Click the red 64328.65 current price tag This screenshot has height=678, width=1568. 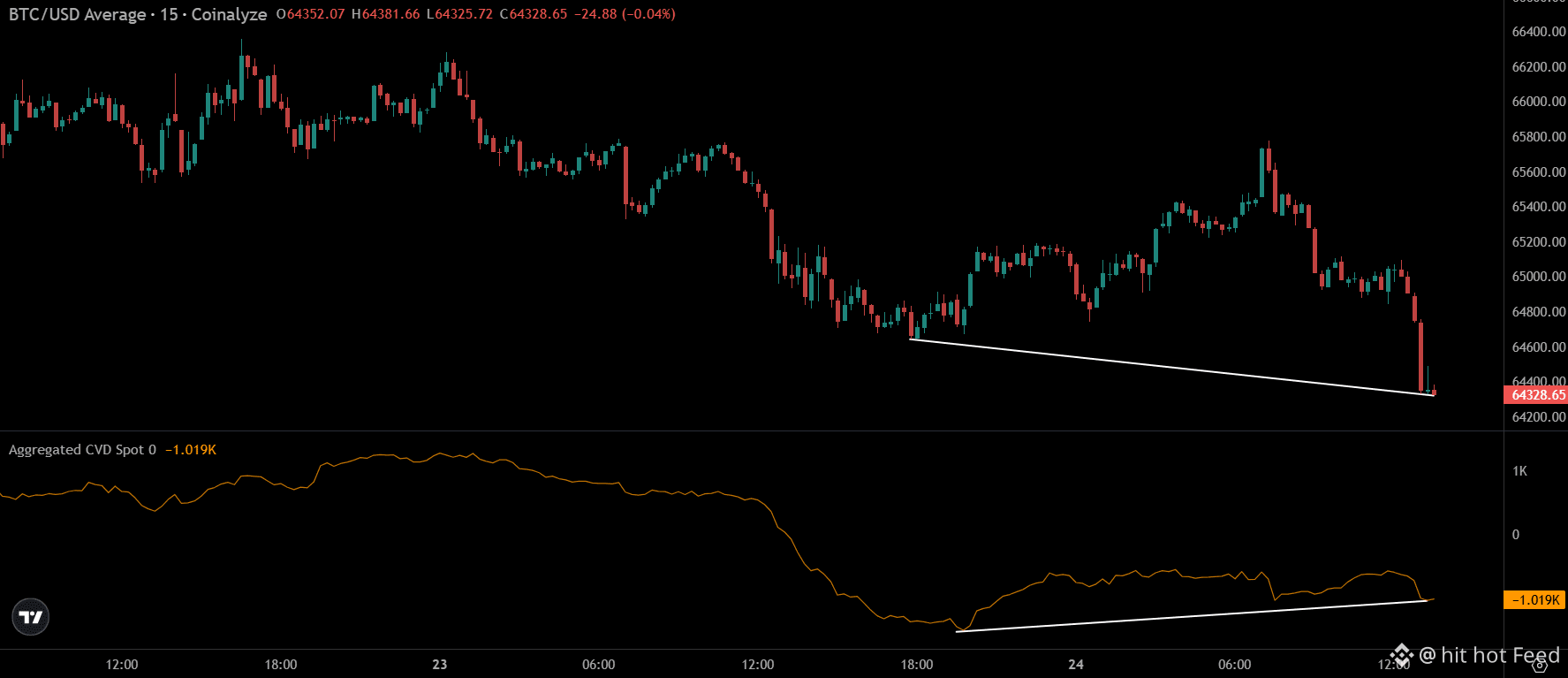pyautogui.click(x=1536, y=395)
